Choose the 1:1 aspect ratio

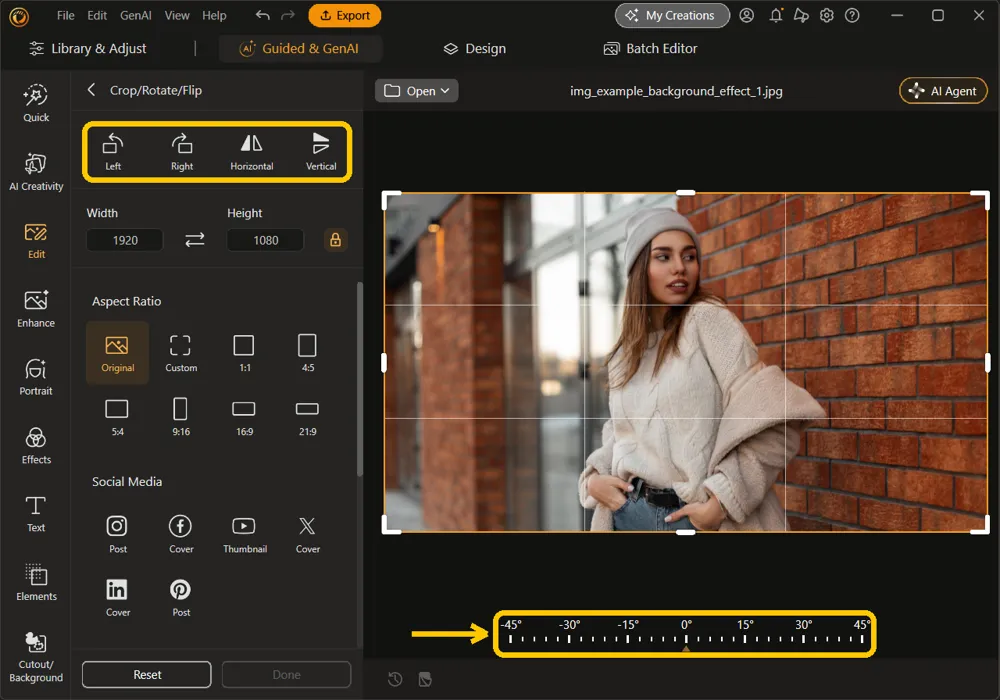click(244, 353)
